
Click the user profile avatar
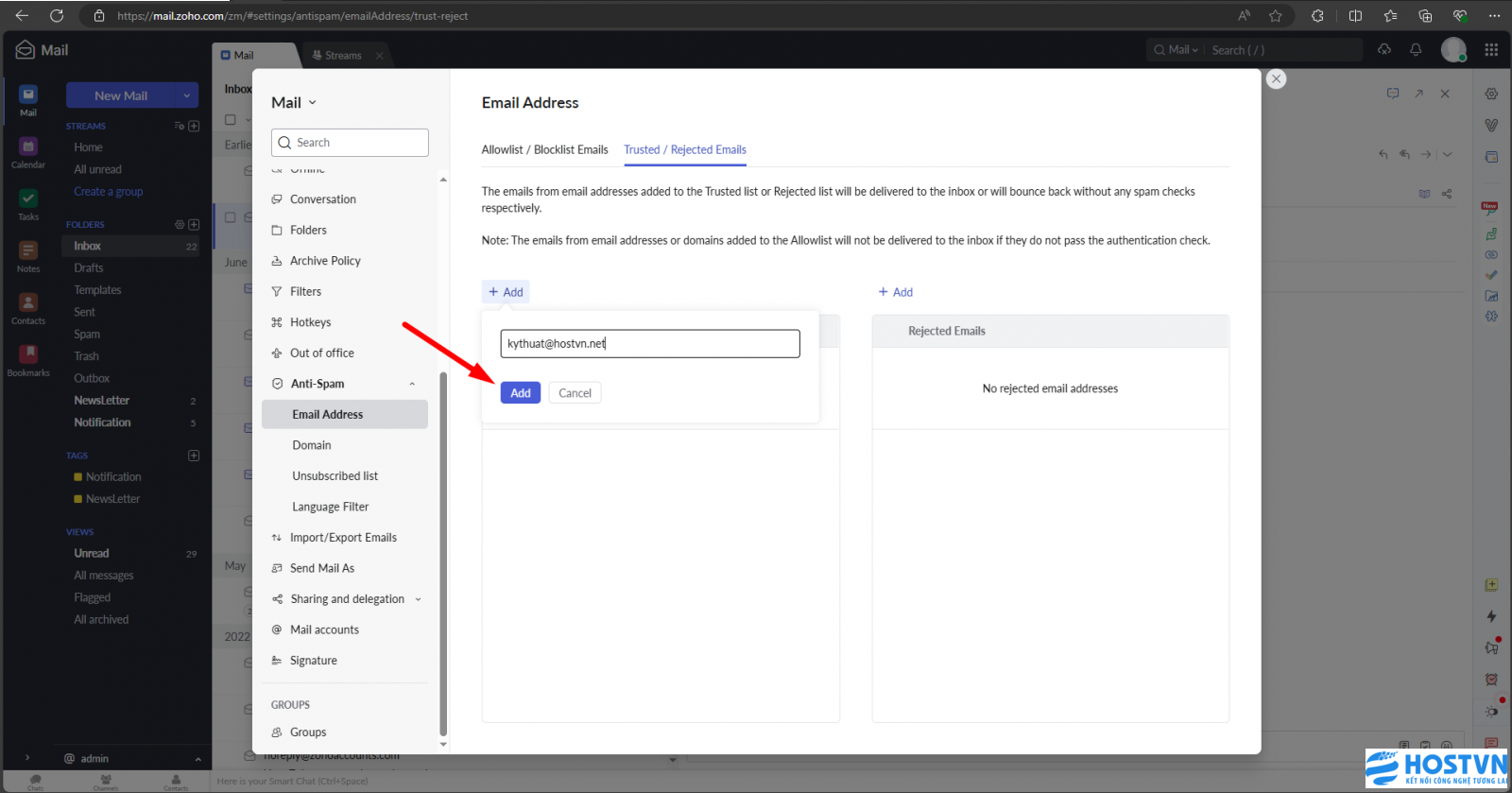click(1453, 50)
